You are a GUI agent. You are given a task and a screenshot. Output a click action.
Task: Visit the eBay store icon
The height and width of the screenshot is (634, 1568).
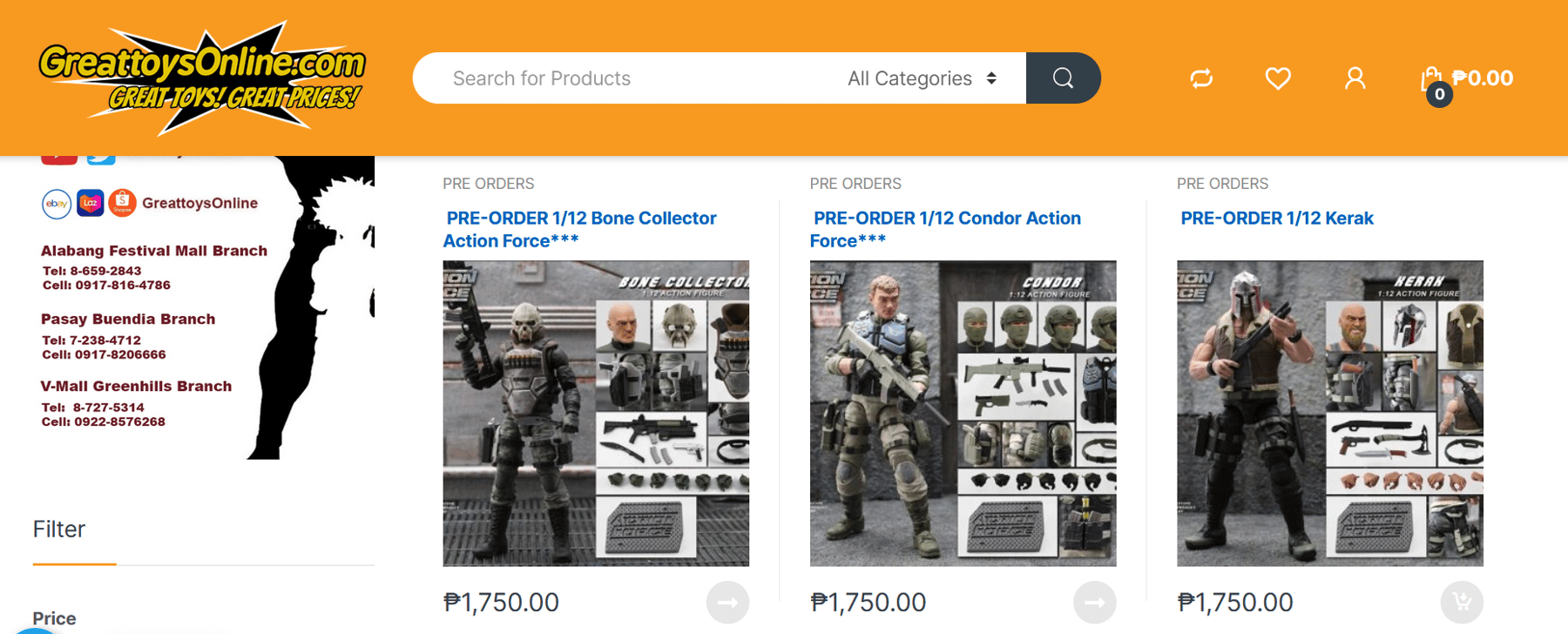point(55,202)
